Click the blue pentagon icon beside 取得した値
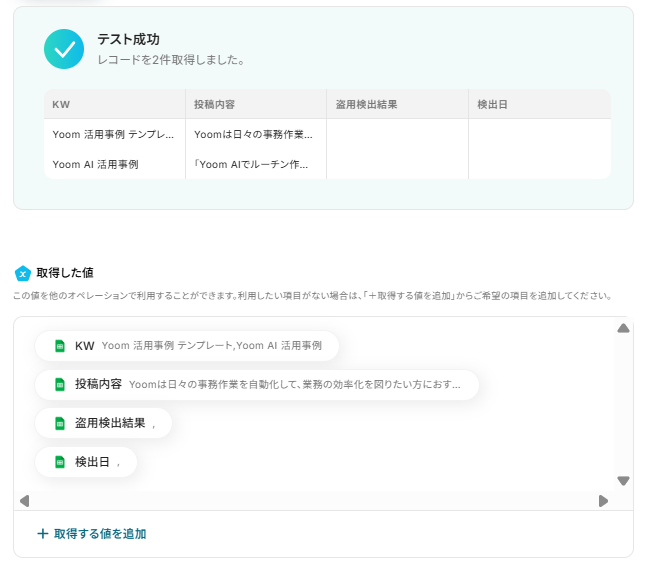This screenshot has height=579, width=658. [23, 274]
